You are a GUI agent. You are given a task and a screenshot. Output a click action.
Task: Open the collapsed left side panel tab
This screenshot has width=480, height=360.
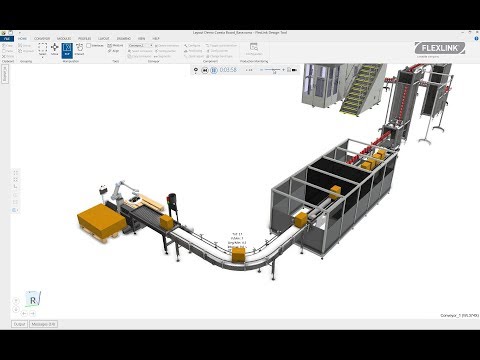(5, 74)
